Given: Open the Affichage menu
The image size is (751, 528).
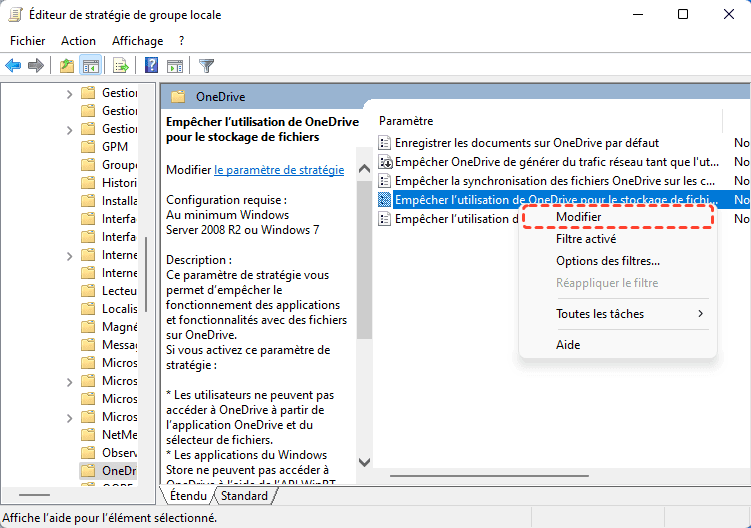Looking at the screenshot, I should (x=137, y=41).
